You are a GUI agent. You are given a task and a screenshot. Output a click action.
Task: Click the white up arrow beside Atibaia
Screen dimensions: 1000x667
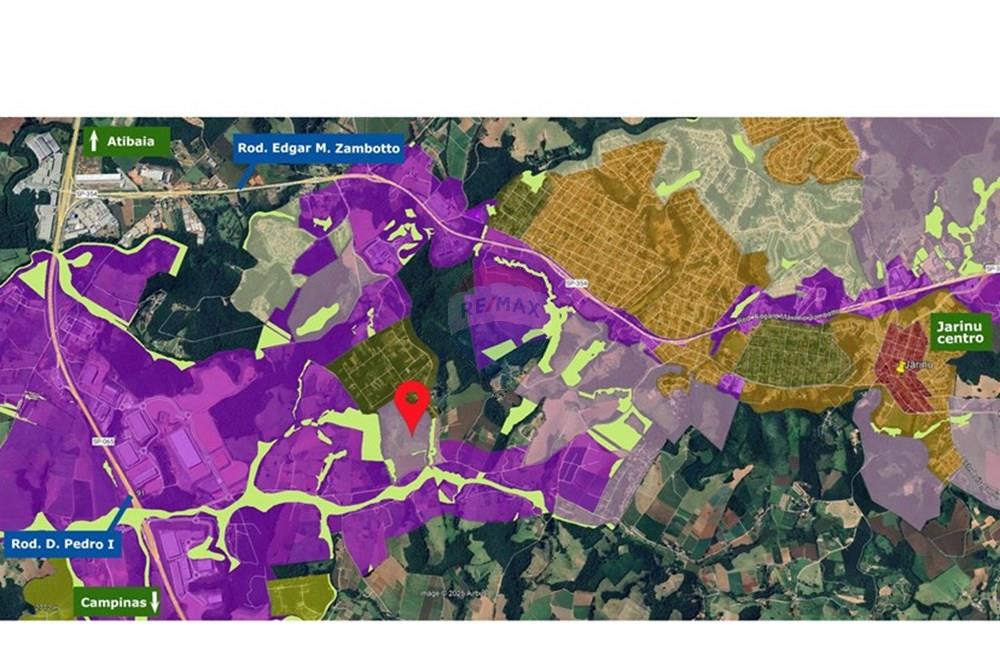[94, 141]
